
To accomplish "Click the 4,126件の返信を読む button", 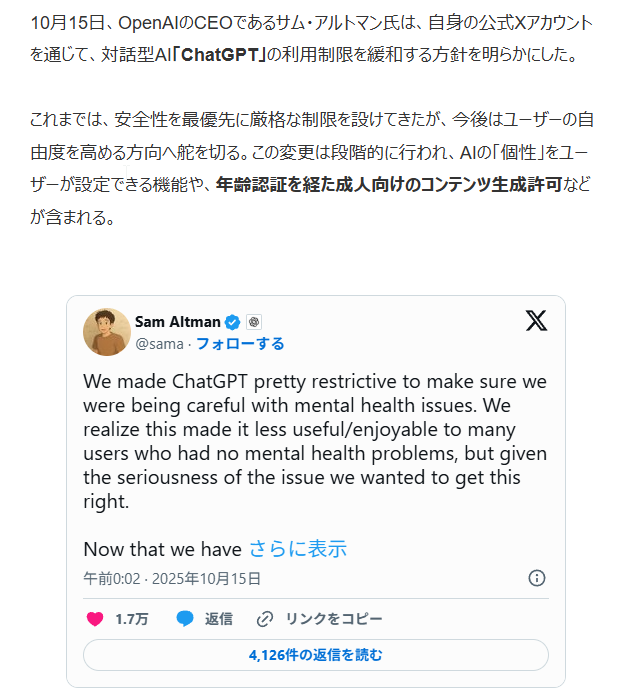I will (x=316, y=655).
